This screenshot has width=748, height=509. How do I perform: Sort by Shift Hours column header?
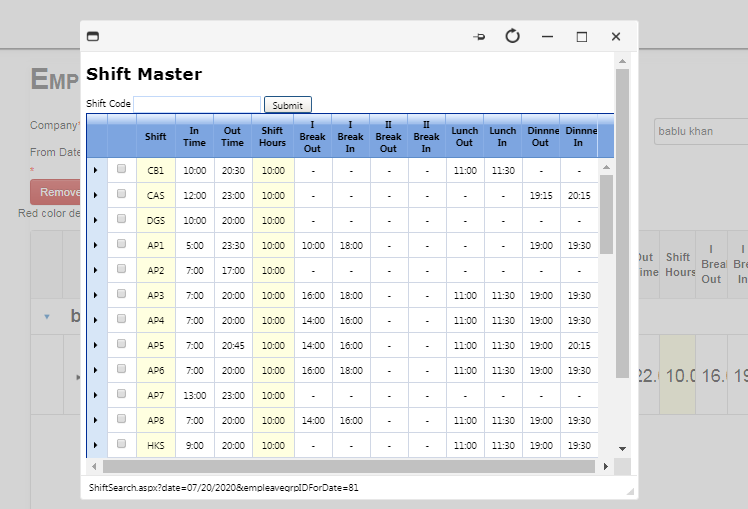(272, 136)
